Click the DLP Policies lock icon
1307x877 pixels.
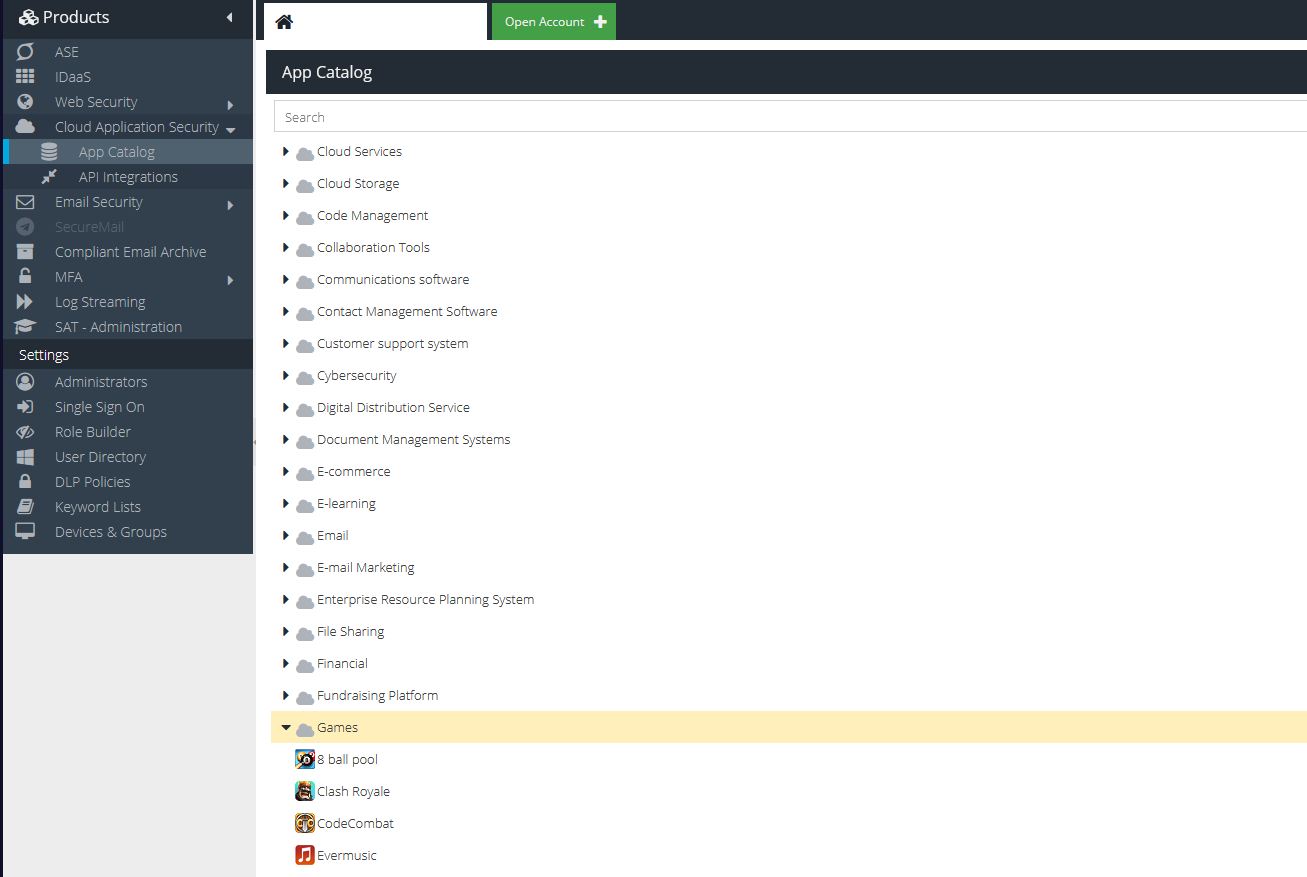coord(25,482)
